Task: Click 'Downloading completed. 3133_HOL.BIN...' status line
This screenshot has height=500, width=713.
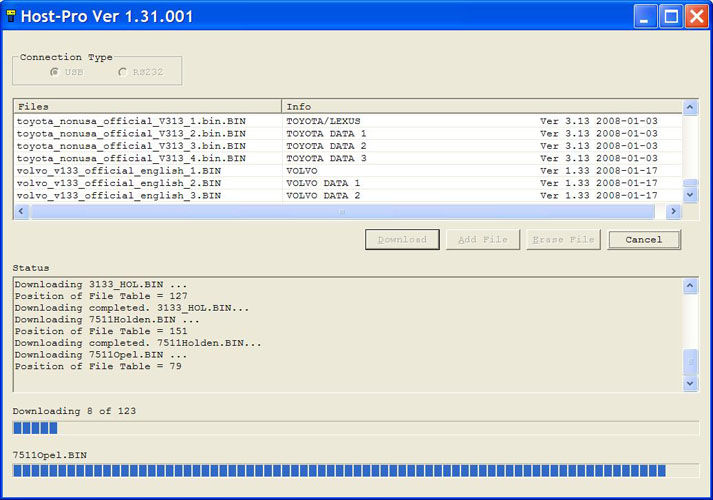Action: click(132, 308)
